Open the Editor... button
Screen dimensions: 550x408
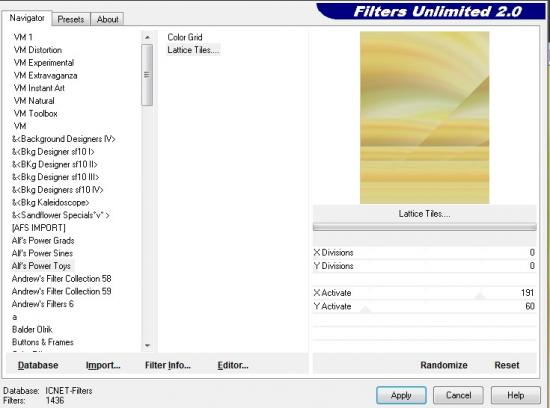click(x=233, y=365)
